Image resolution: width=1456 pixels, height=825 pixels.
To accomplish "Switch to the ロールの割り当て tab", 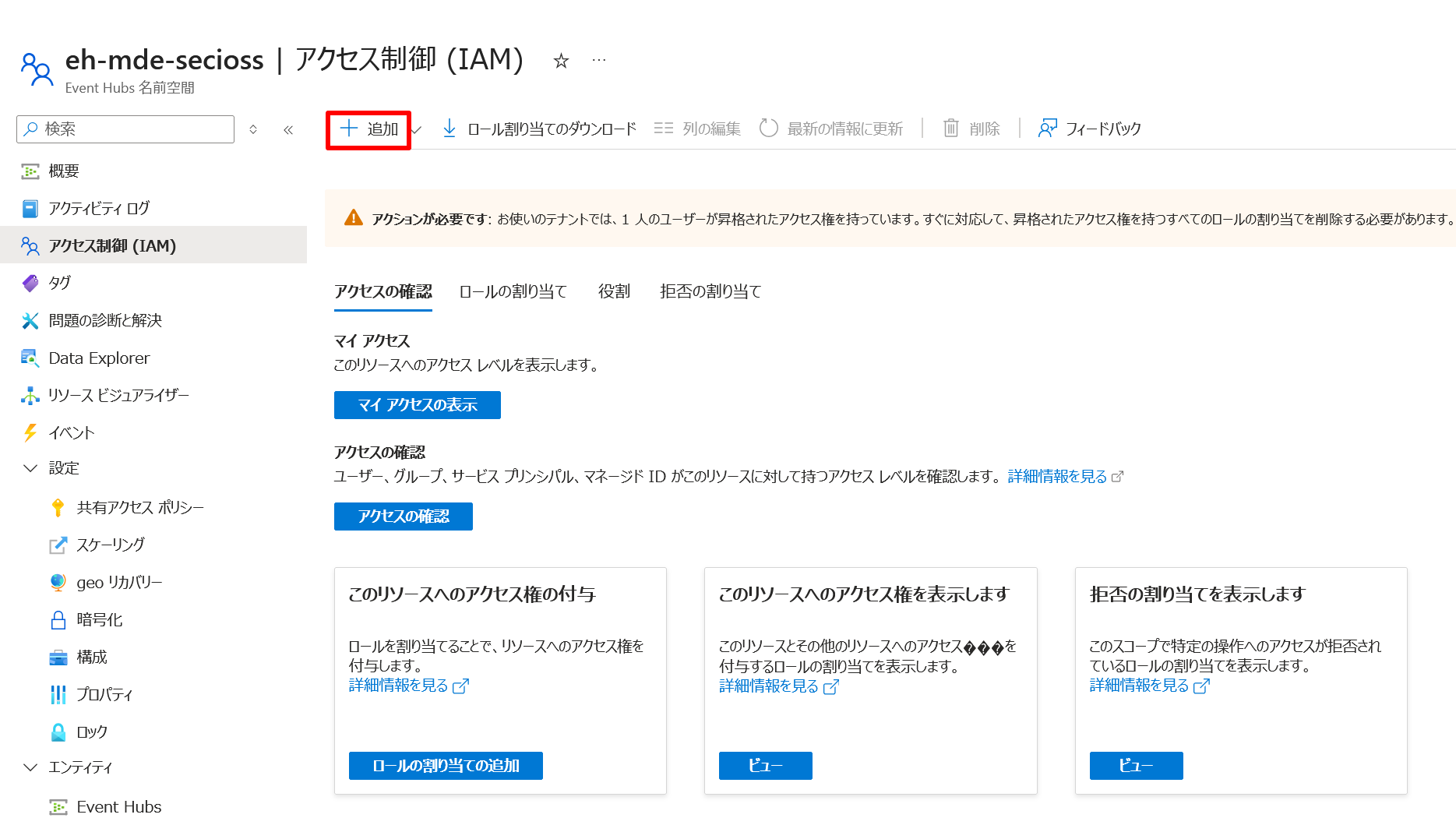I will (513, 292).
